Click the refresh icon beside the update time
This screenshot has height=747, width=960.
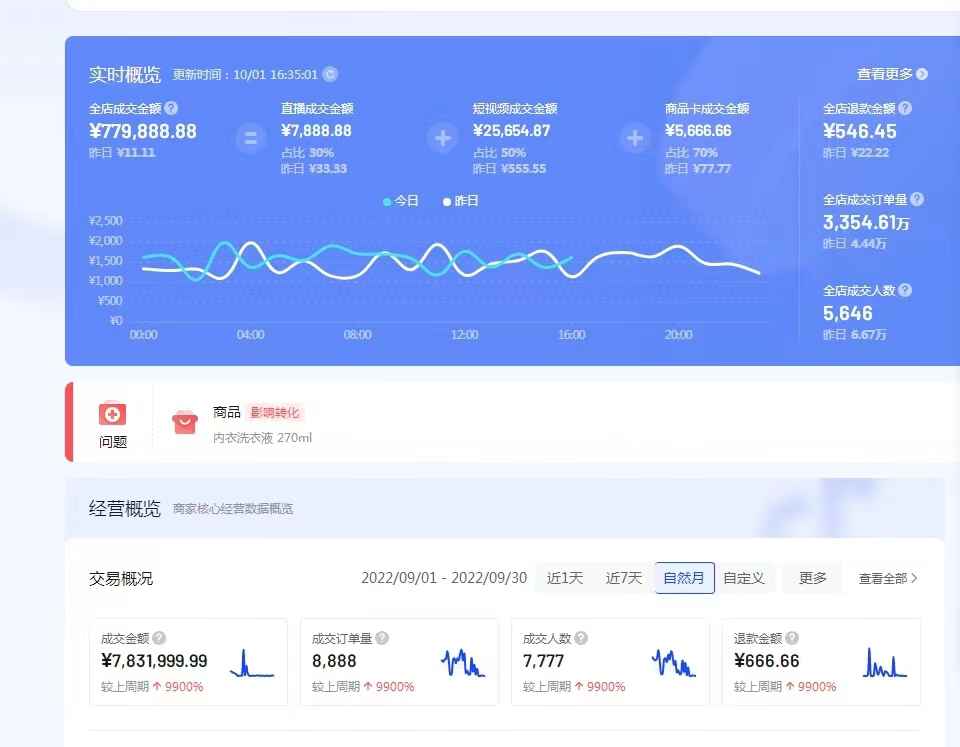coord(330,74)
